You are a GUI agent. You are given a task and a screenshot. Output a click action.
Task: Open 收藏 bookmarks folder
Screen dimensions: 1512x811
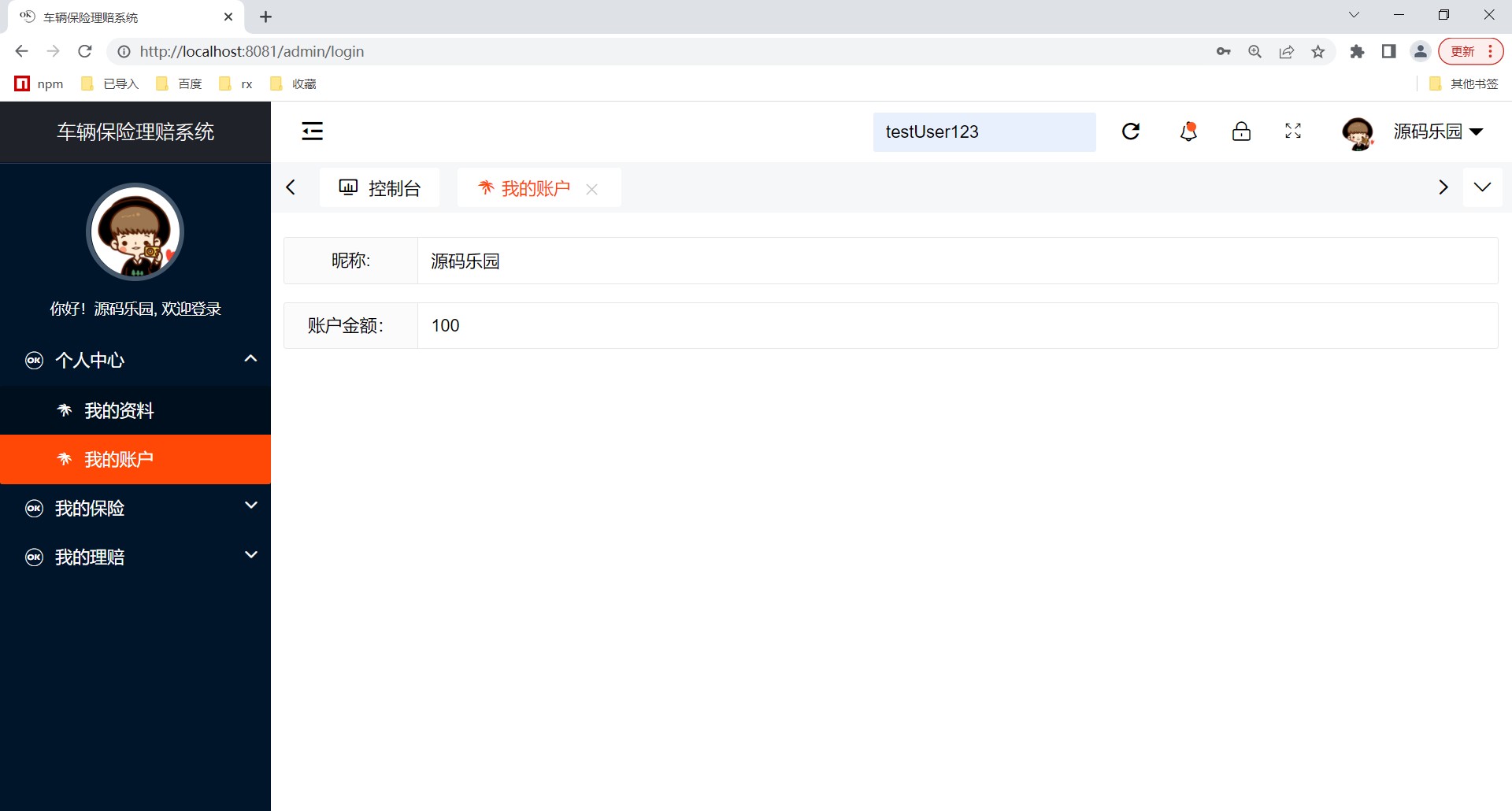point(293,83)
